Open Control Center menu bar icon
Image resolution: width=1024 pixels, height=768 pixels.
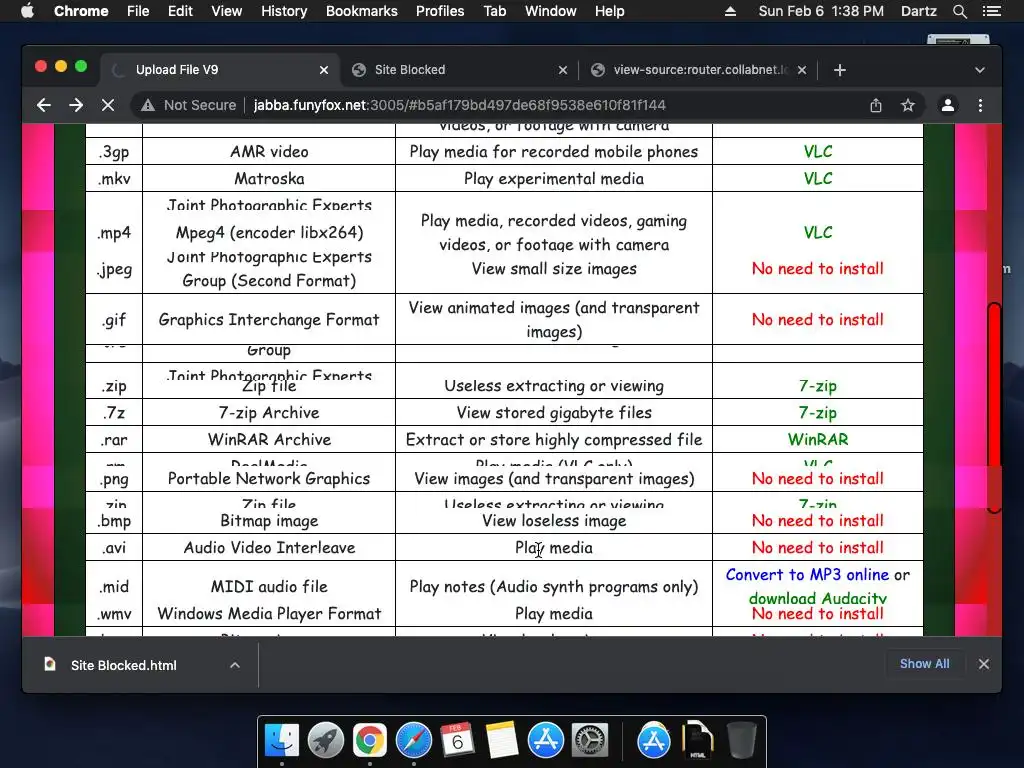click(991, 11)
